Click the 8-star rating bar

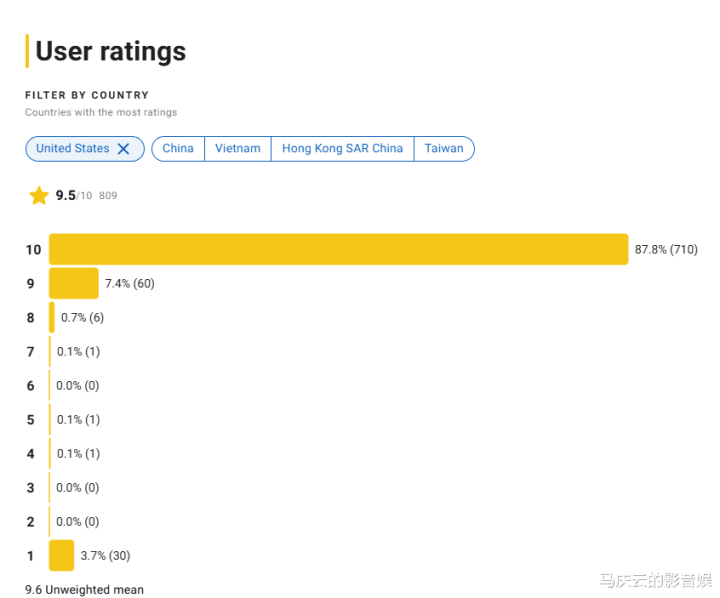[52, 317]
